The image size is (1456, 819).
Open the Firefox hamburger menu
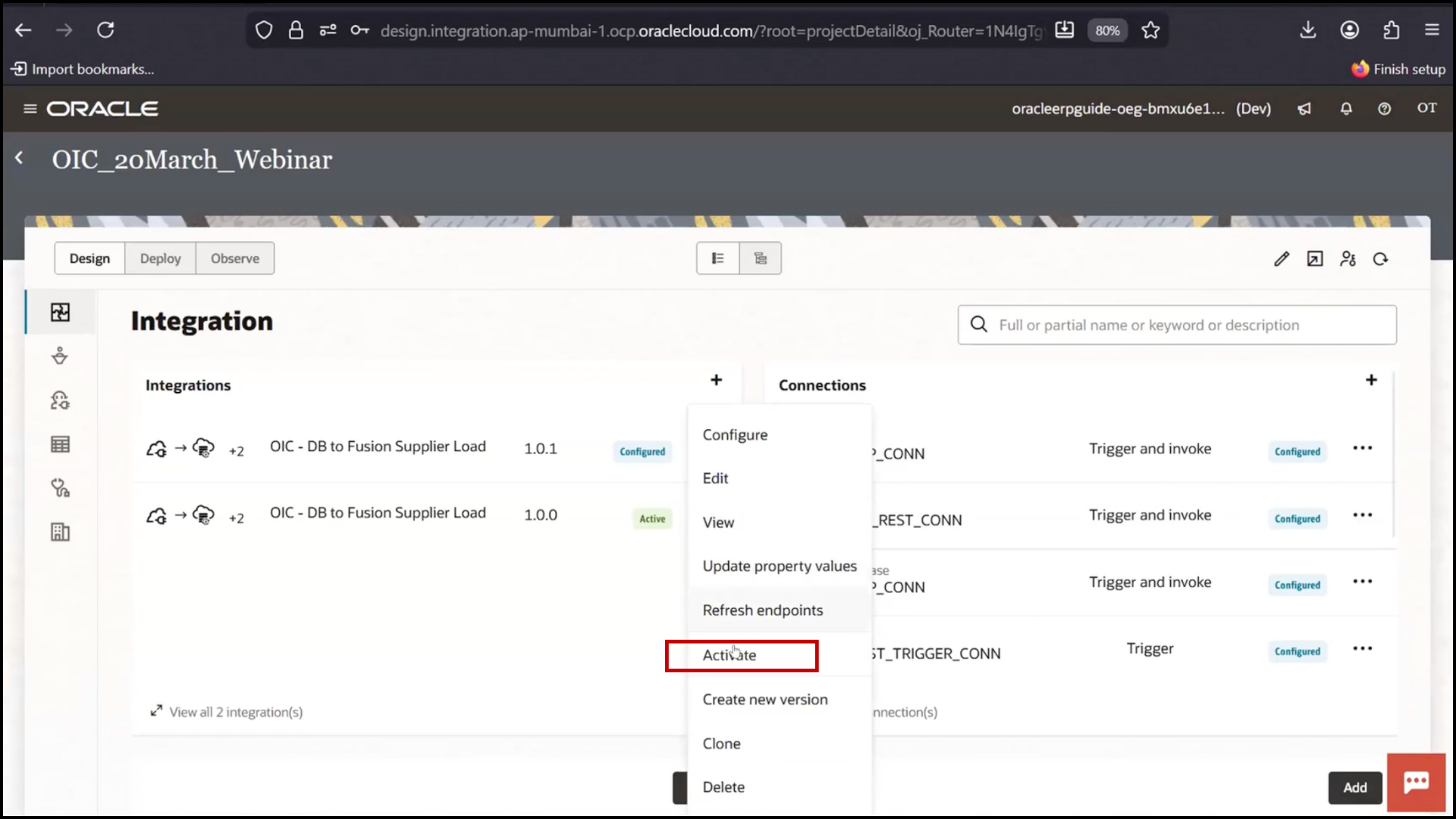1432,30
